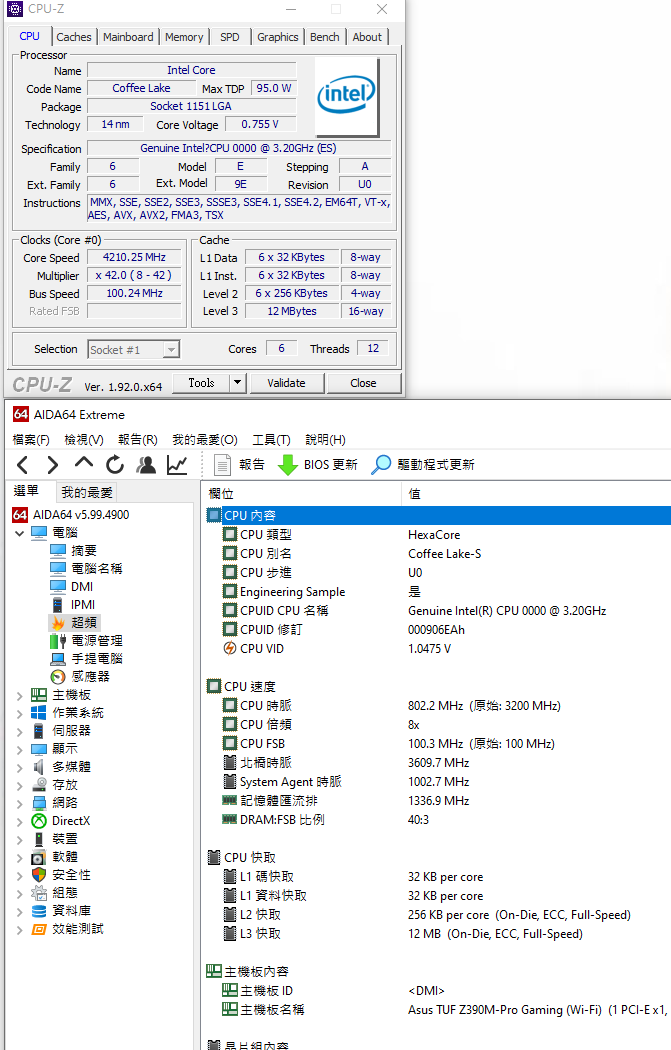
Task: Select 電源管理 in the tree
Action: [96, 641]
